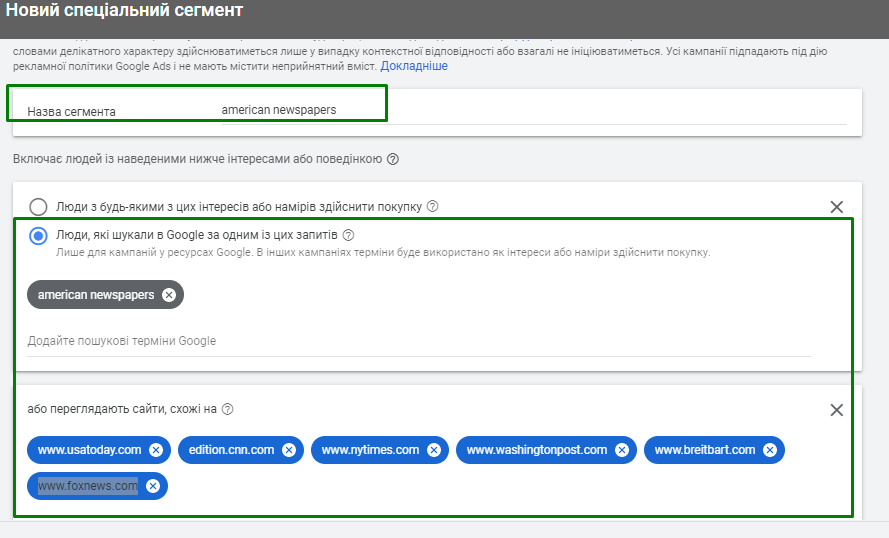Close the interests and search terms section
Screen dimensions: 889x538
coord(837,207)
